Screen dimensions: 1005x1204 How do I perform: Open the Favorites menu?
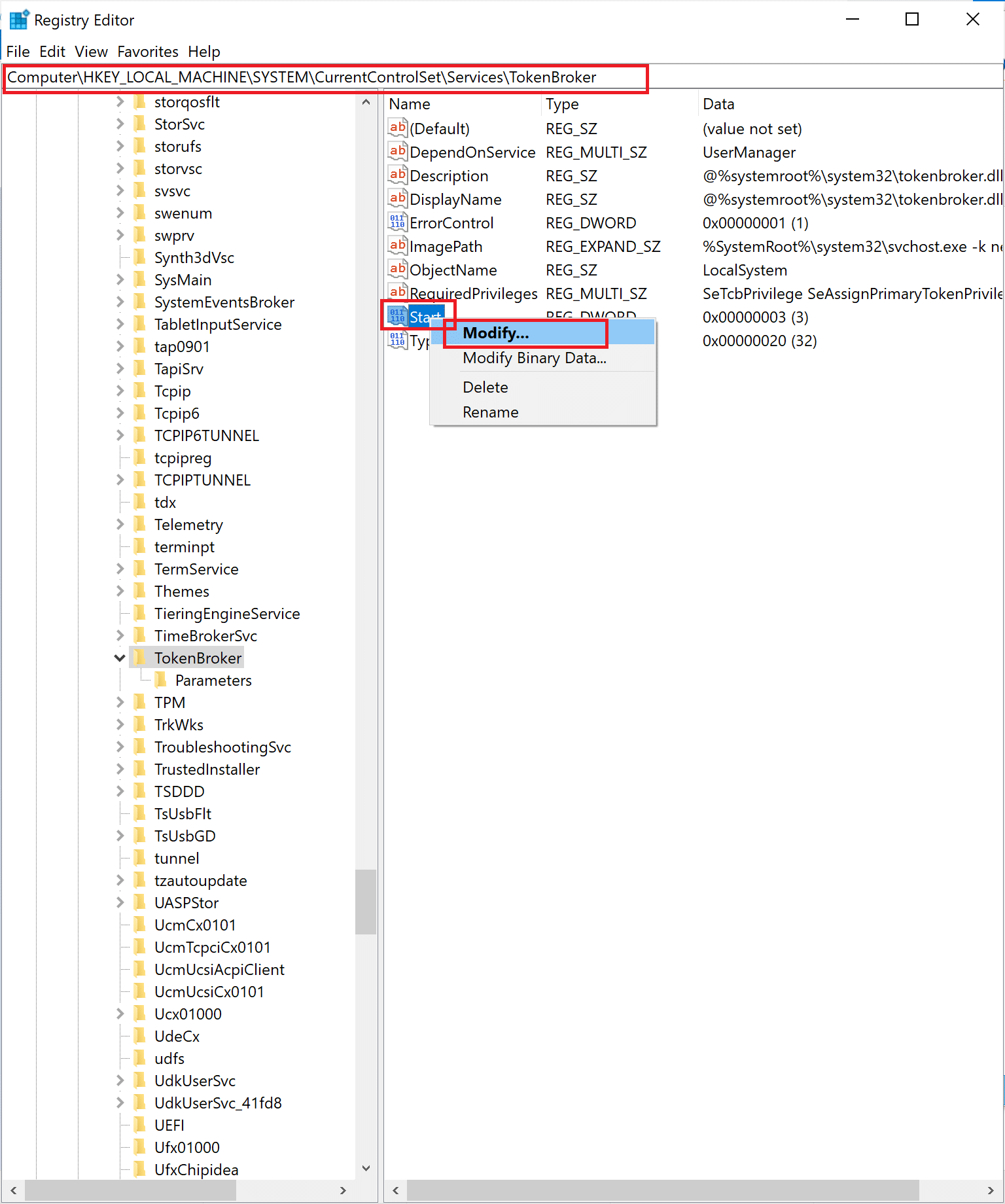[148, 51]
